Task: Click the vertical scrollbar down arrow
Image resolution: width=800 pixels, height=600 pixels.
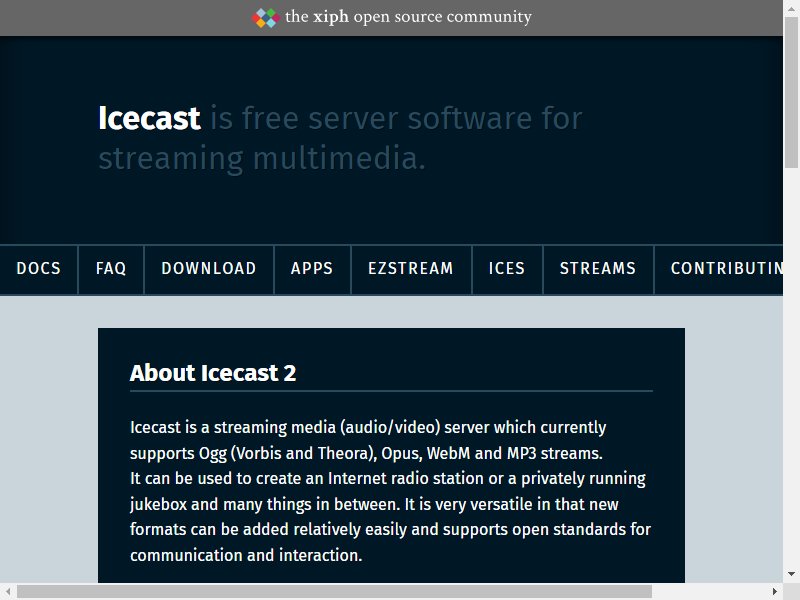Action: [791, 574]
